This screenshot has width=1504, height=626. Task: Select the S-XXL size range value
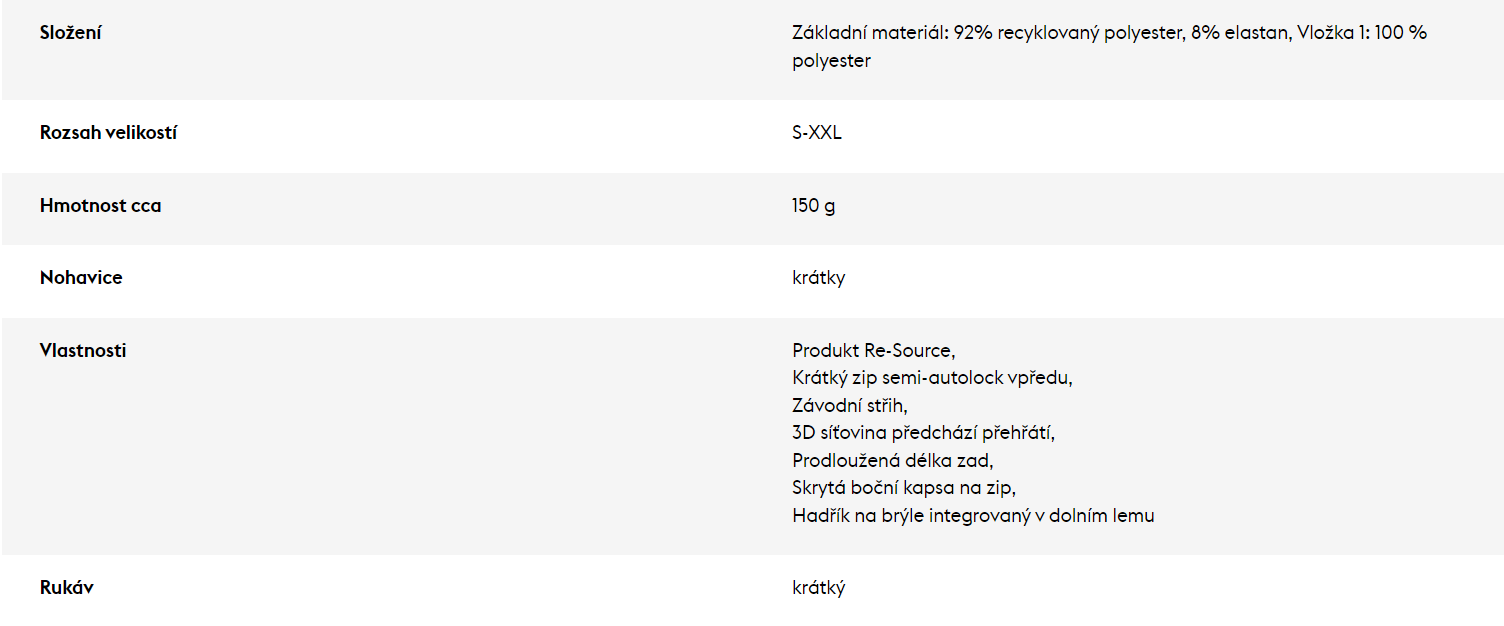817,133
